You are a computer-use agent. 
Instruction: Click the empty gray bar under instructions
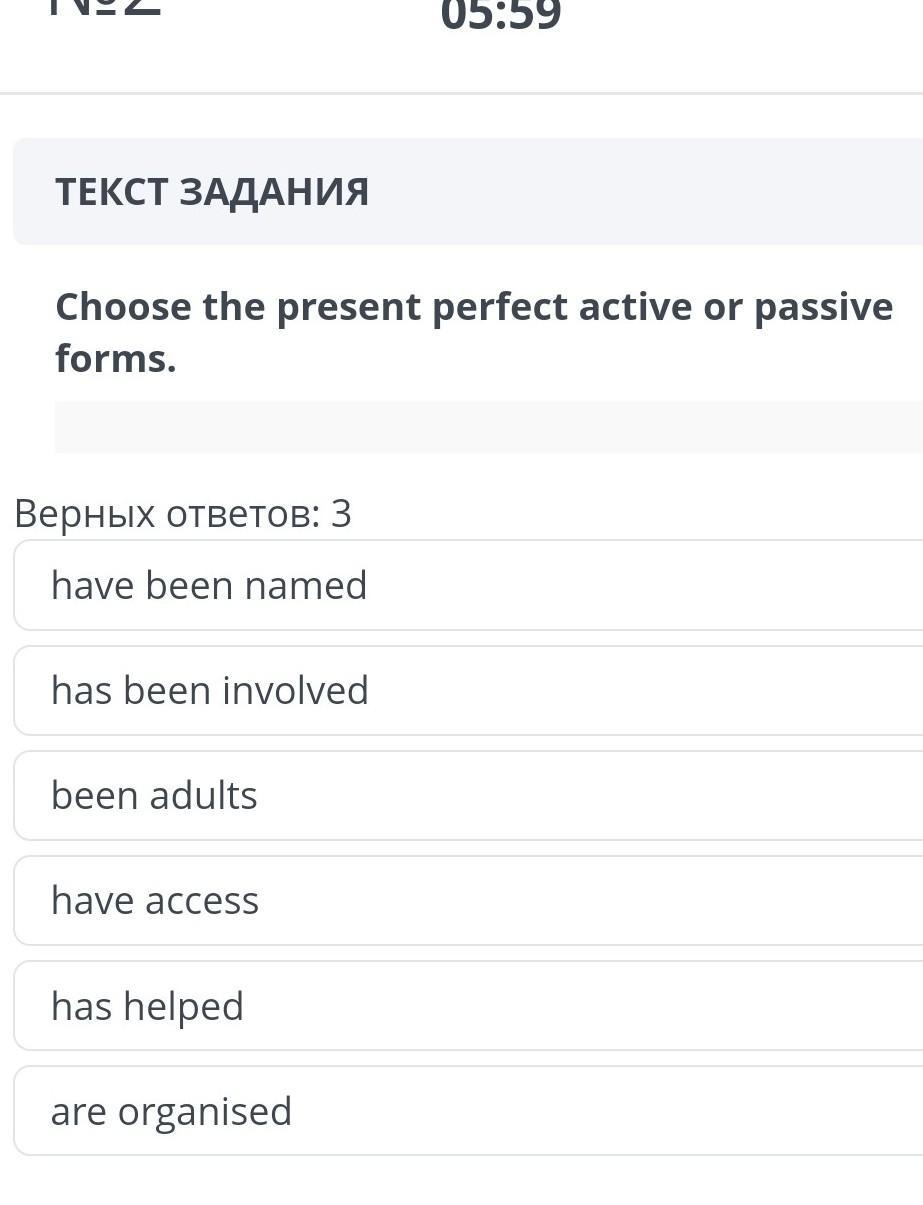(488, 427)
